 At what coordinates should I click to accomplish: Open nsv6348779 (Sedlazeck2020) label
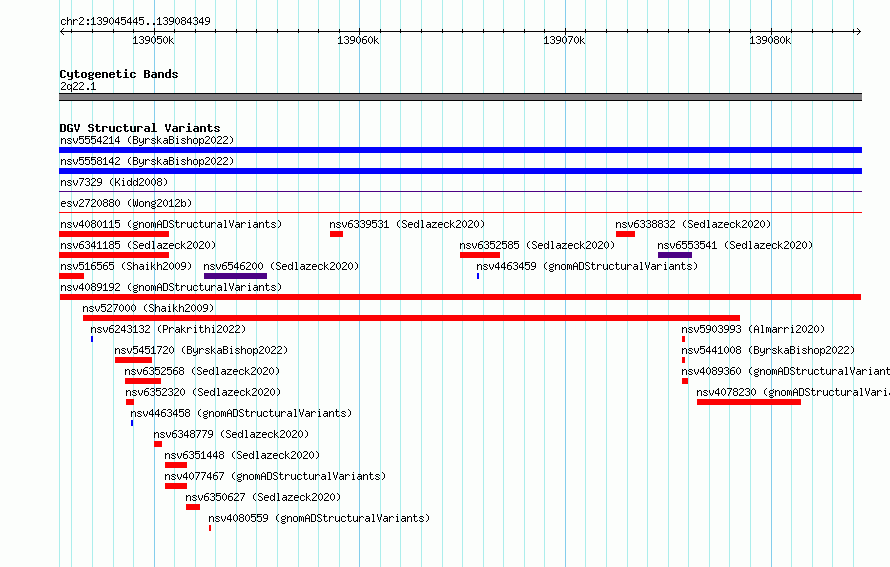click(x=231, y=434)
